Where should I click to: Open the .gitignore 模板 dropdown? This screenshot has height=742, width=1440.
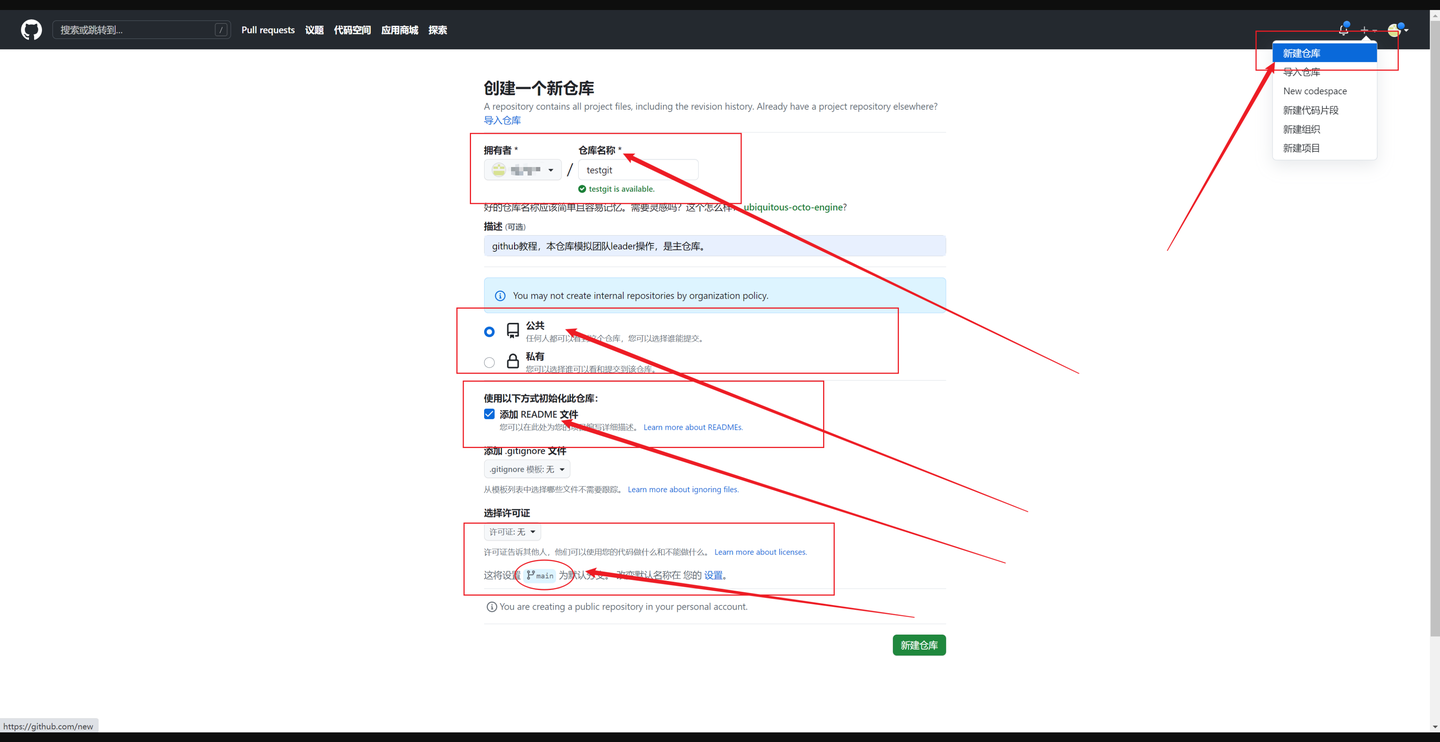pyautogui.click(x=527, y=468)
